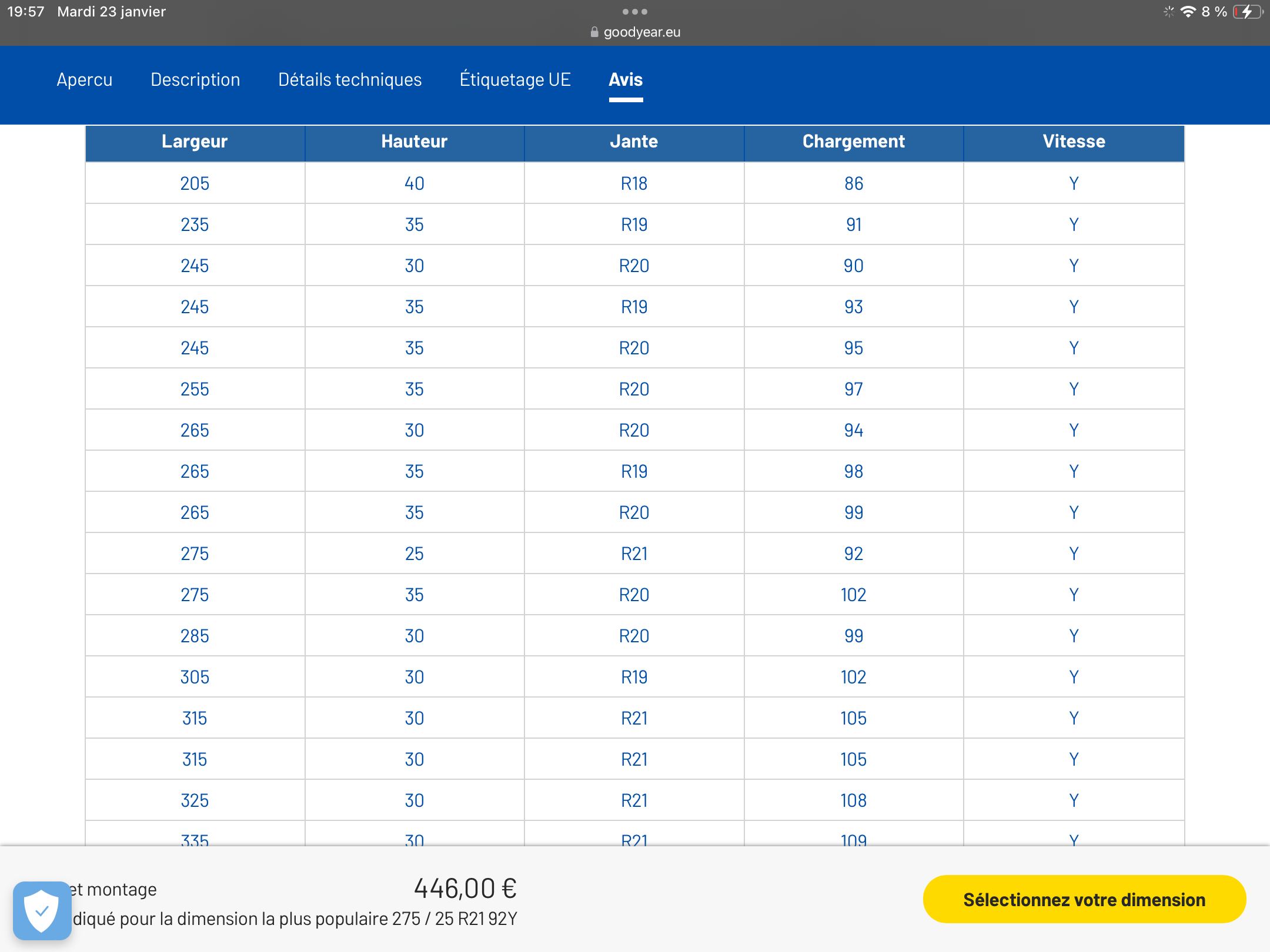Tap the battery charging indicator
The height and width of the screenshot is (952, 1270).
click(x=1248, y=12)
